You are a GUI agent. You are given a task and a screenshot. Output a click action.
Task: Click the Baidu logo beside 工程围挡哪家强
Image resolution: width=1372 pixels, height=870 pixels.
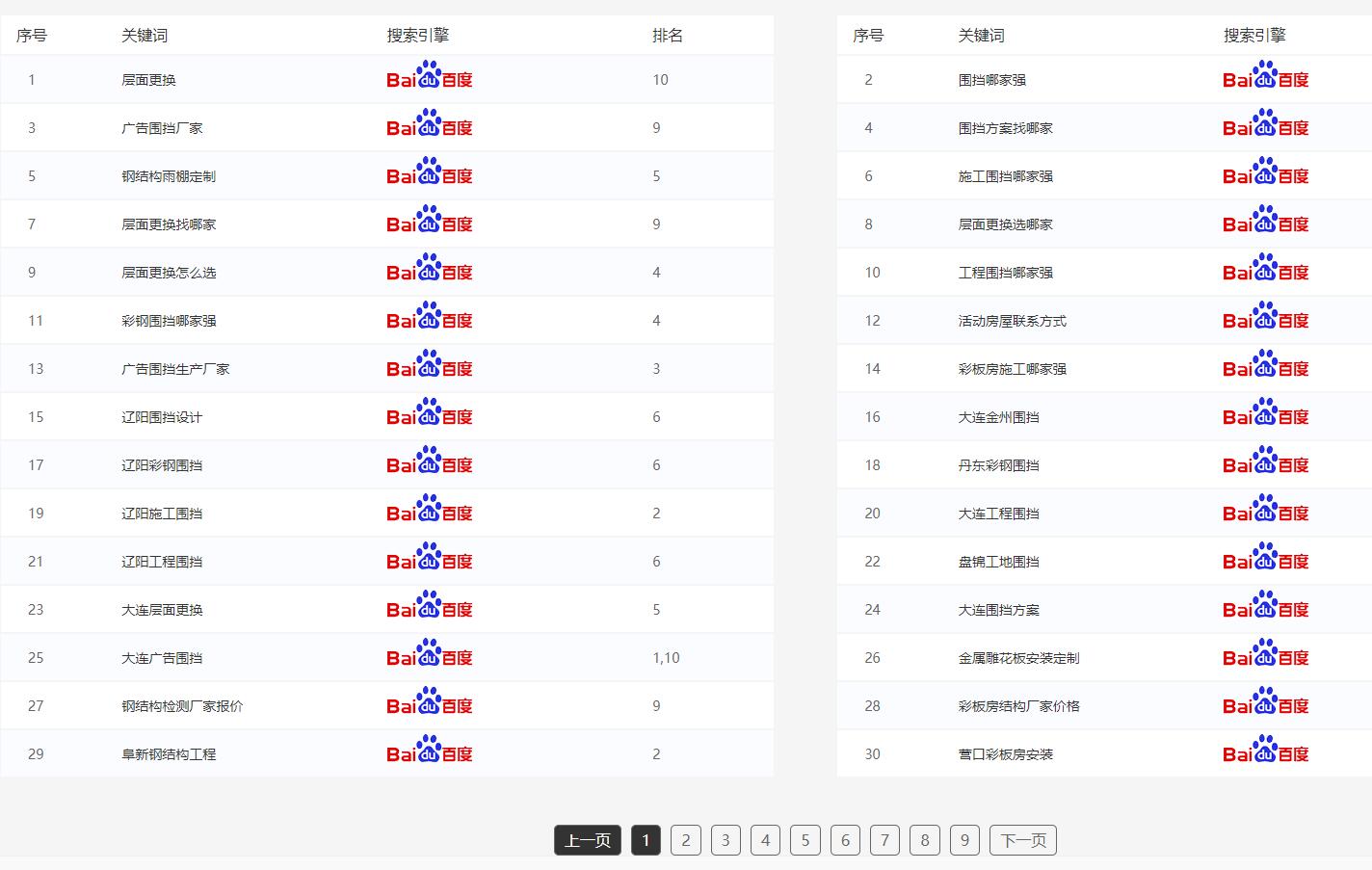coord(1266,268)
